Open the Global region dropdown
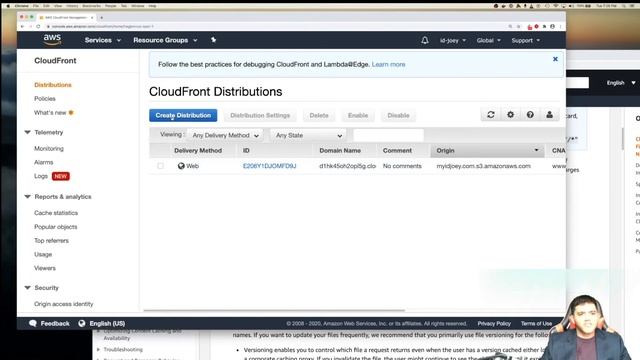 tap(488, 40)
